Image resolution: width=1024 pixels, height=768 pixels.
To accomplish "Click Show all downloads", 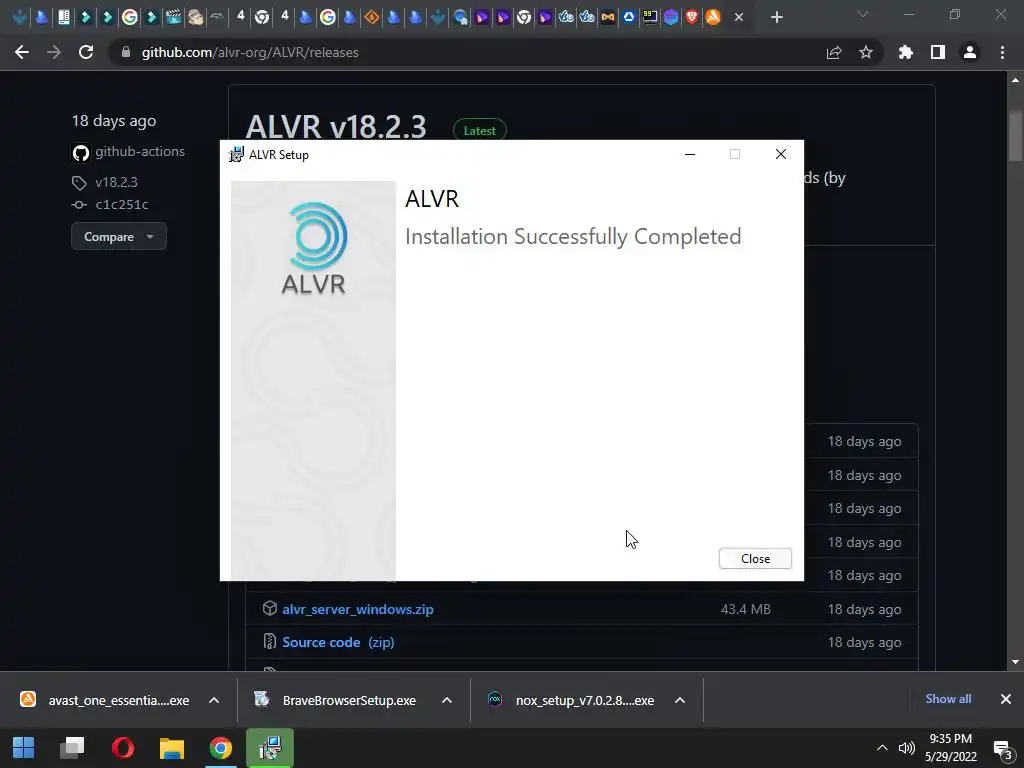I will [948, 699].
